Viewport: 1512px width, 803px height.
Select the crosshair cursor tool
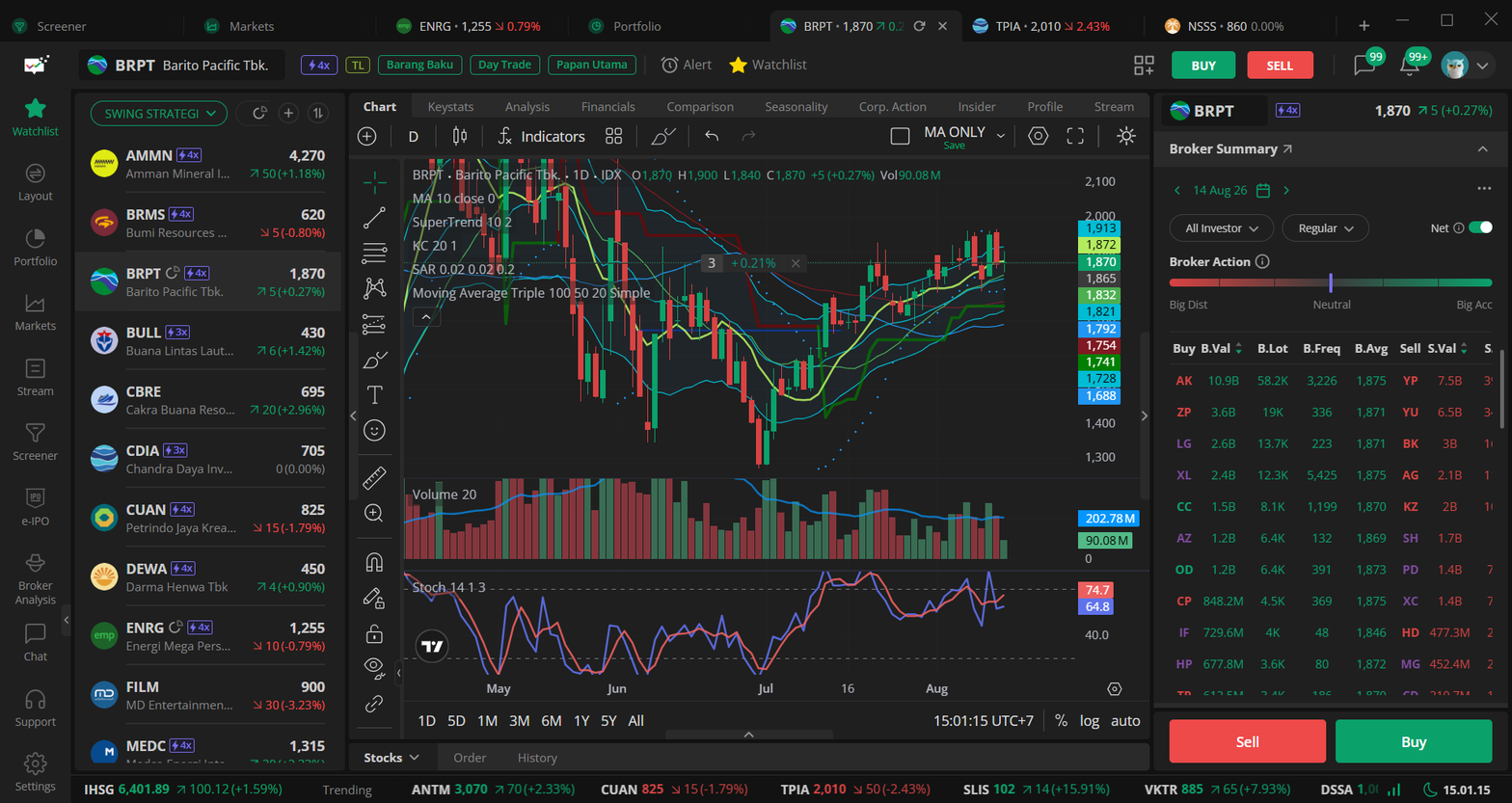point(375,181)
